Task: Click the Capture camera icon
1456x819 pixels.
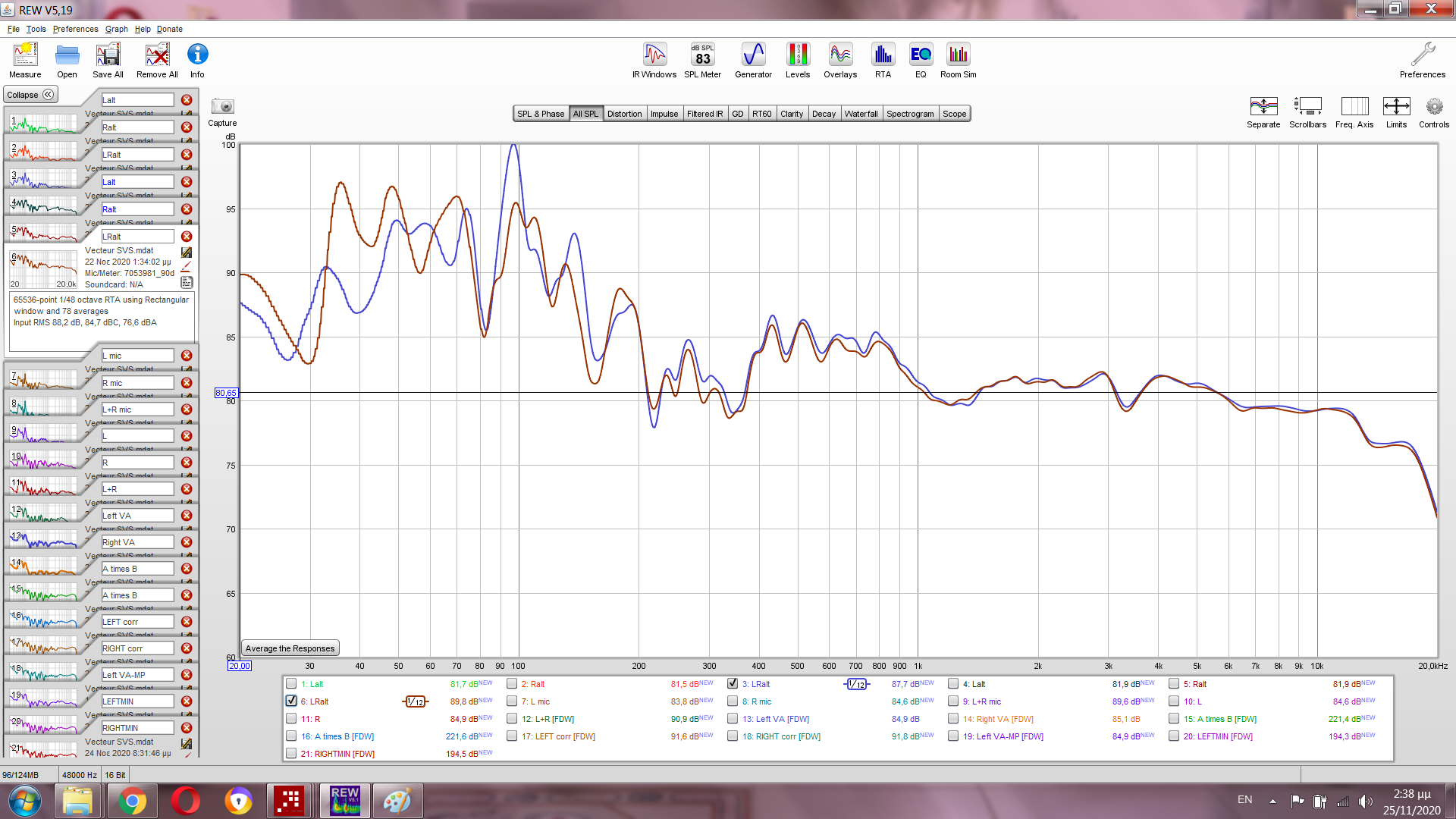Action: point(222,107)
